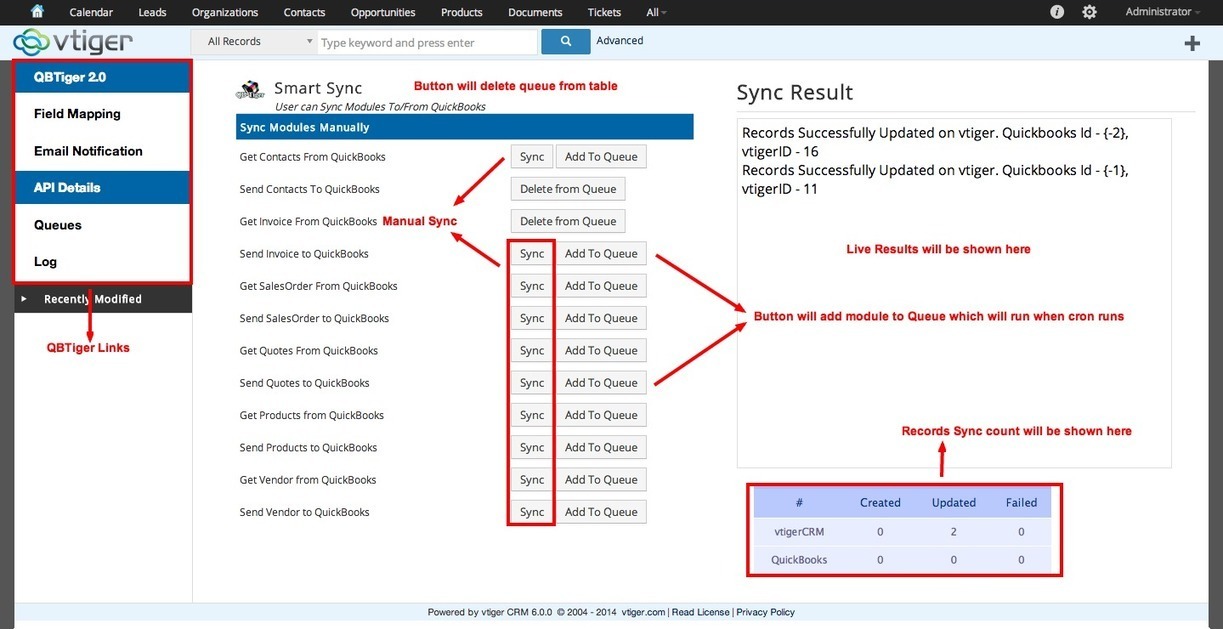Open the help info icon

click(1057, 12)
